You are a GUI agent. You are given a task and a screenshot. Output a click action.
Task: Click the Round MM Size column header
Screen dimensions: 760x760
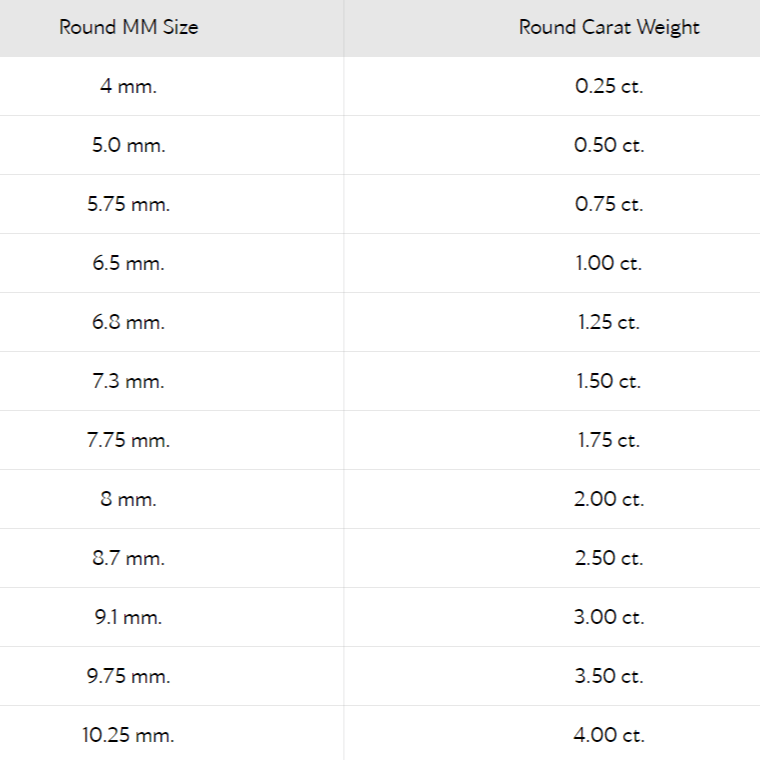coord(128,27)
